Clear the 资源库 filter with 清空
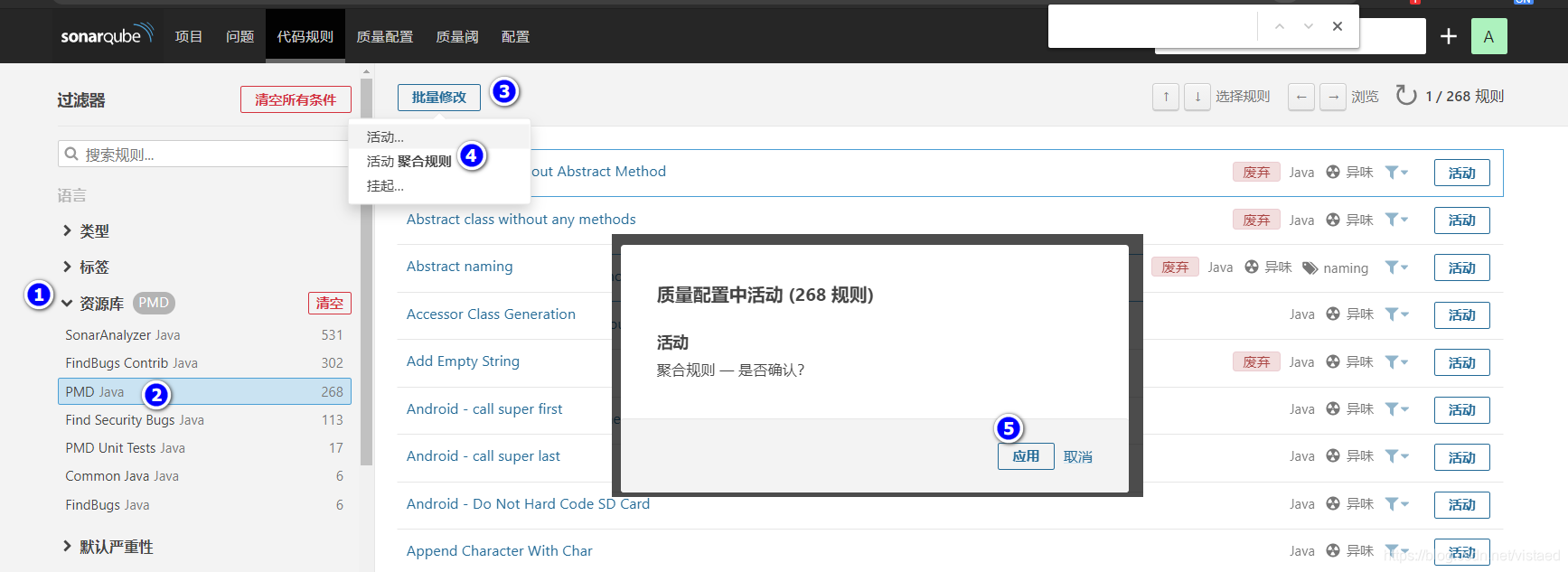 pos(330,304)
